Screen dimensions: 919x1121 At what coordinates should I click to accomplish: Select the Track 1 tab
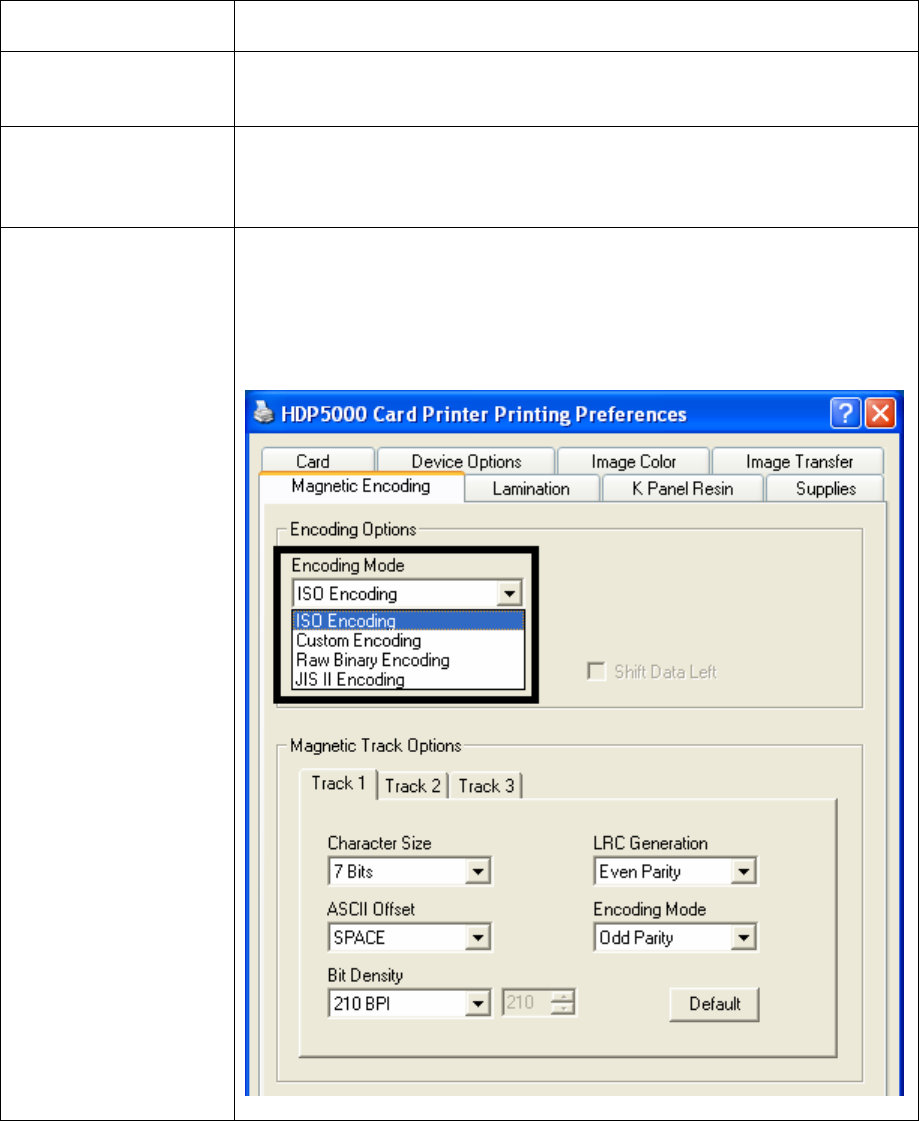pyautogui.click(x=338, y=784)
